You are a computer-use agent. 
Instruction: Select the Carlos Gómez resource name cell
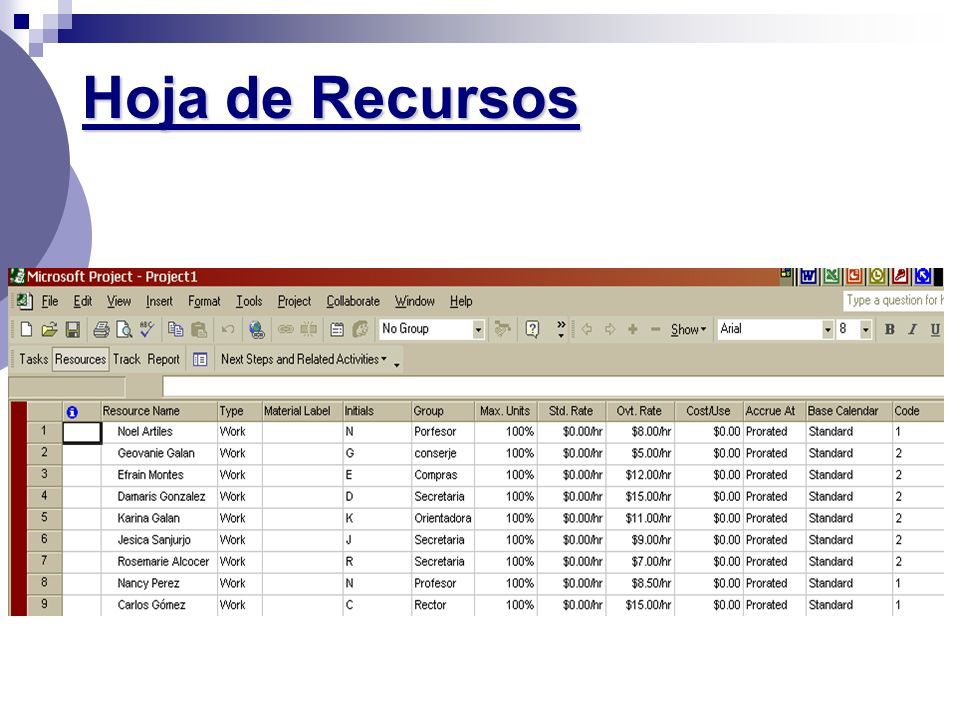159,605
